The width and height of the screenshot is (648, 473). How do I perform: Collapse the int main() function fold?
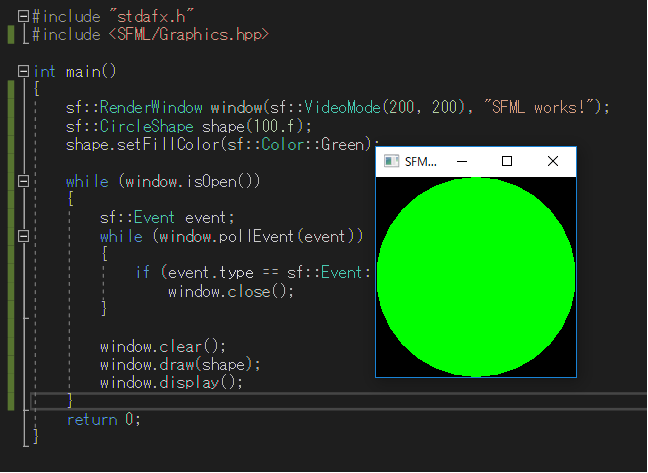(x=23, y=71)
